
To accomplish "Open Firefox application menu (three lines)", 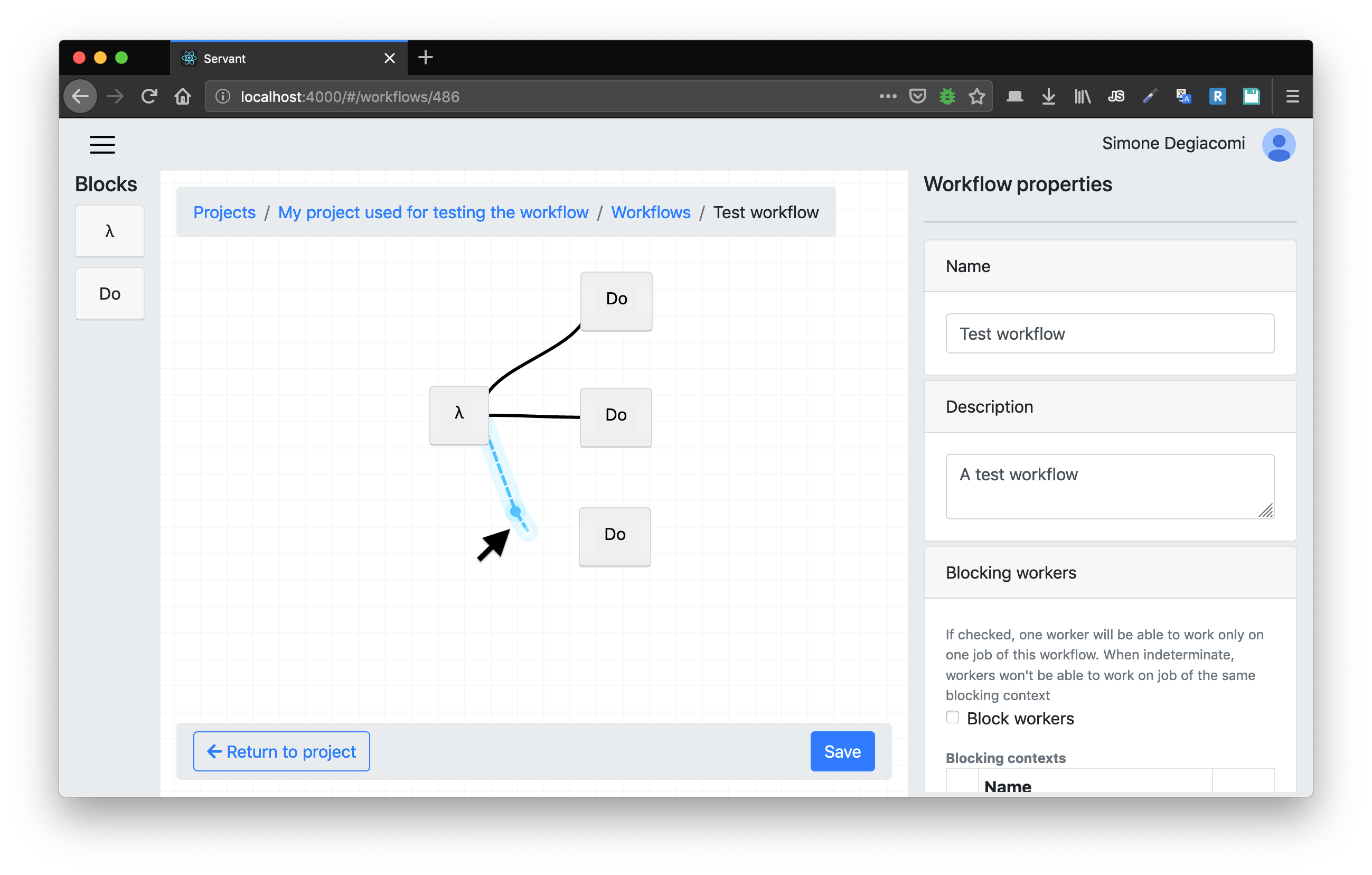I will (1292, 96).
